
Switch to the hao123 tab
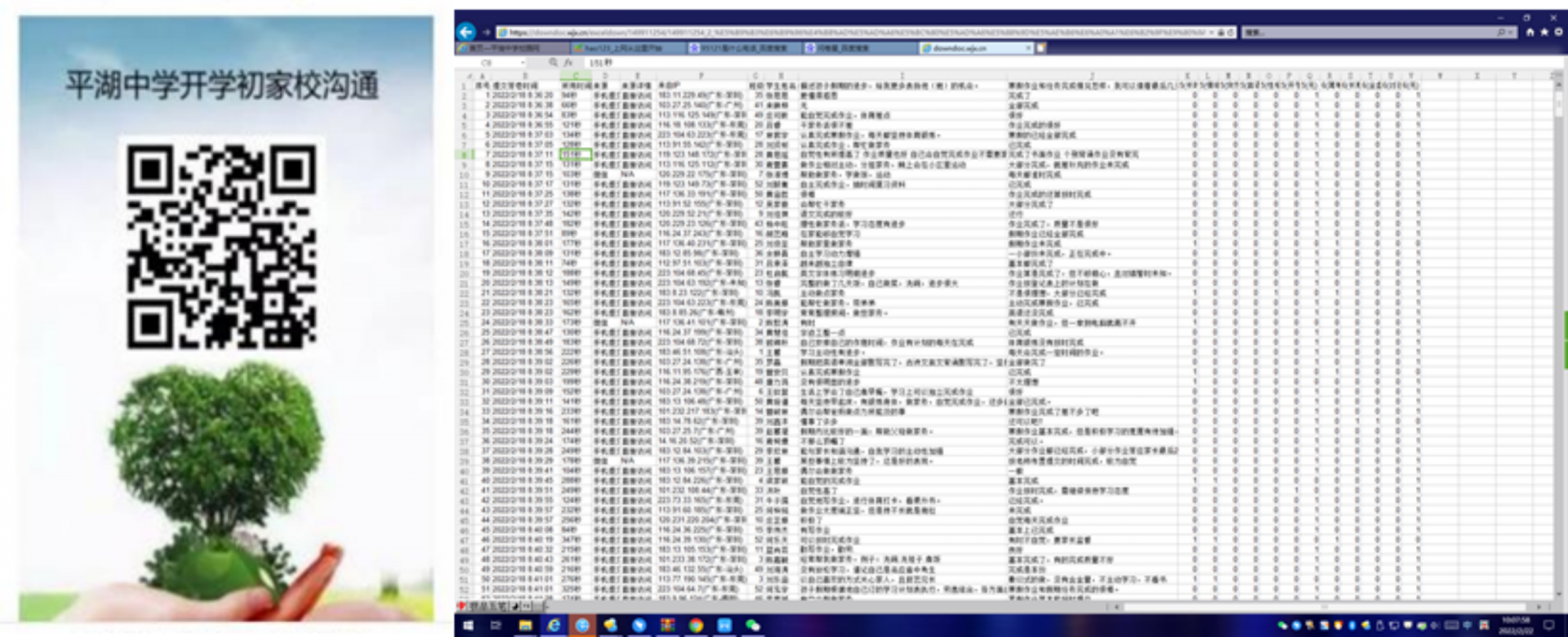(629, 48)
